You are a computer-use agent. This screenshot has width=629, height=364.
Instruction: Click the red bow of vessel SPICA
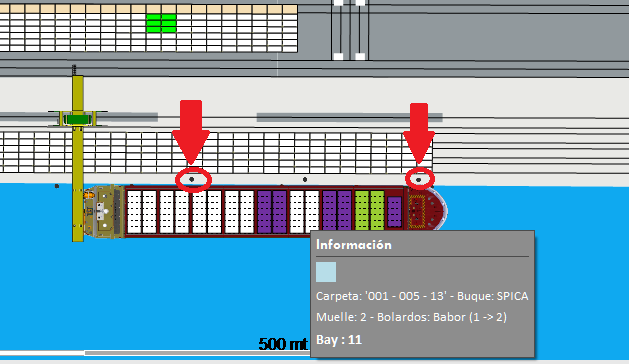[x=427, y=209]
